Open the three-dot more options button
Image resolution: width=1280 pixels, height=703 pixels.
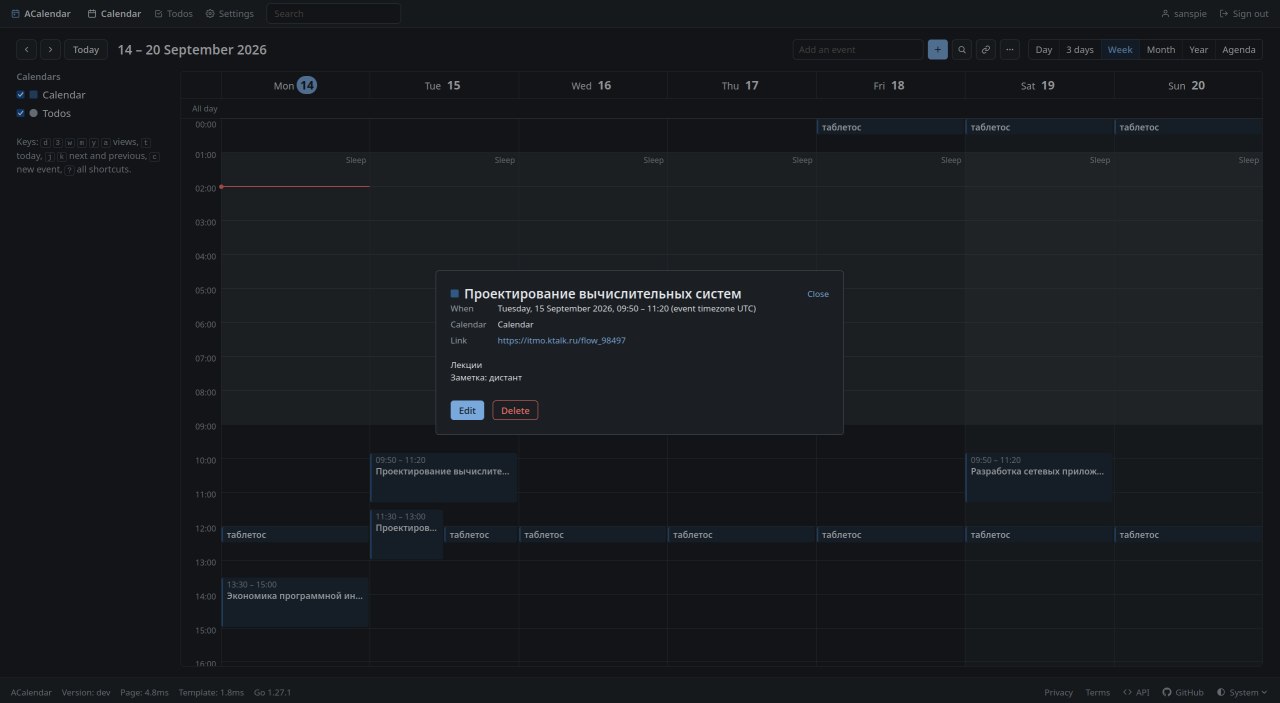1010,50
